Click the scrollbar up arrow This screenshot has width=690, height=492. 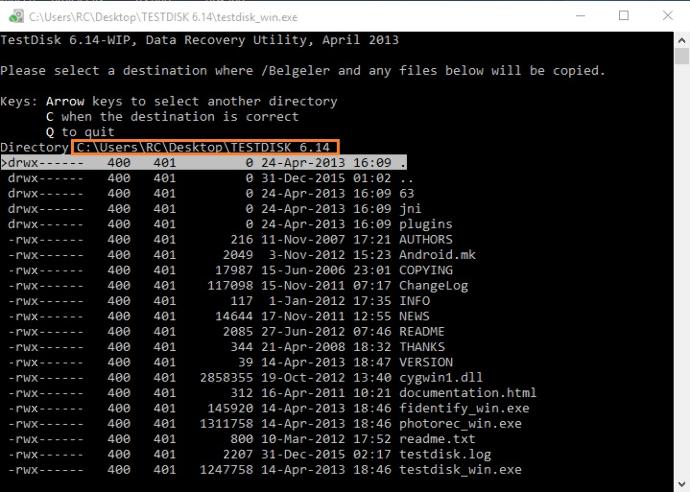(x=682, y=40)
